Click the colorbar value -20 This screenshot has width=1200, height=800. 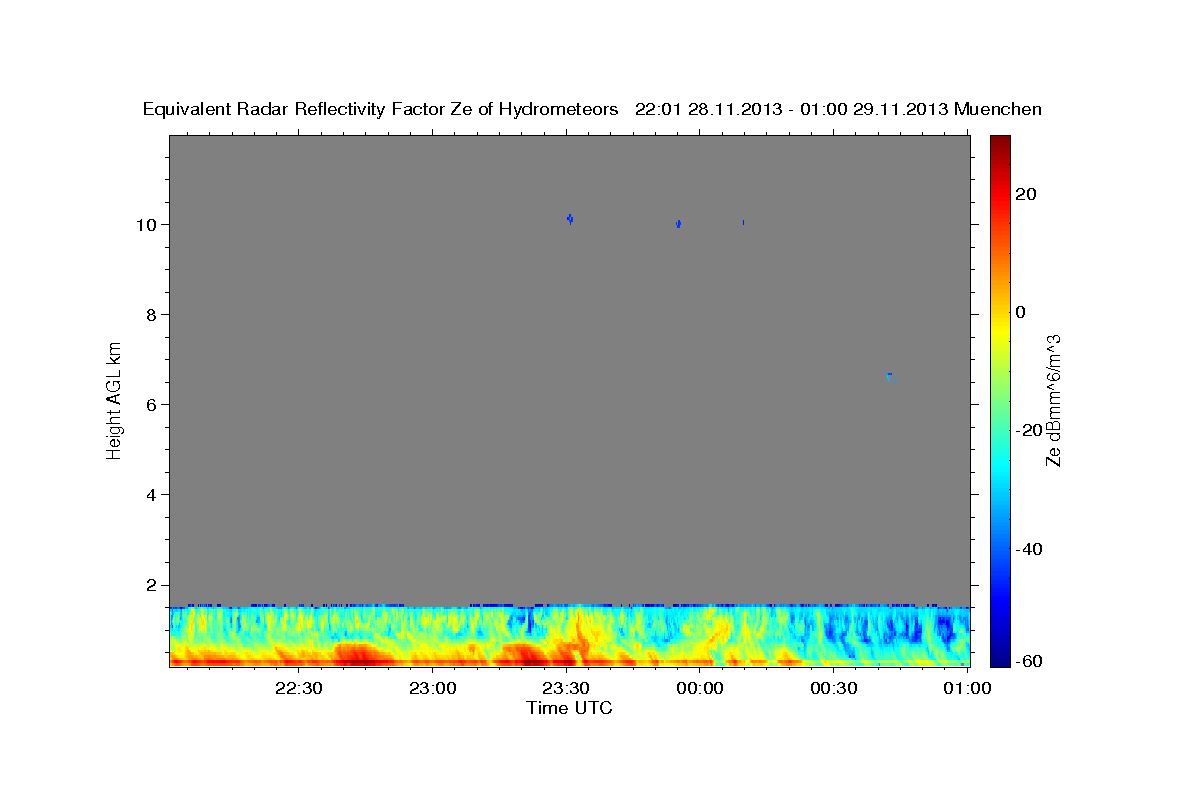pos(1028,430)
